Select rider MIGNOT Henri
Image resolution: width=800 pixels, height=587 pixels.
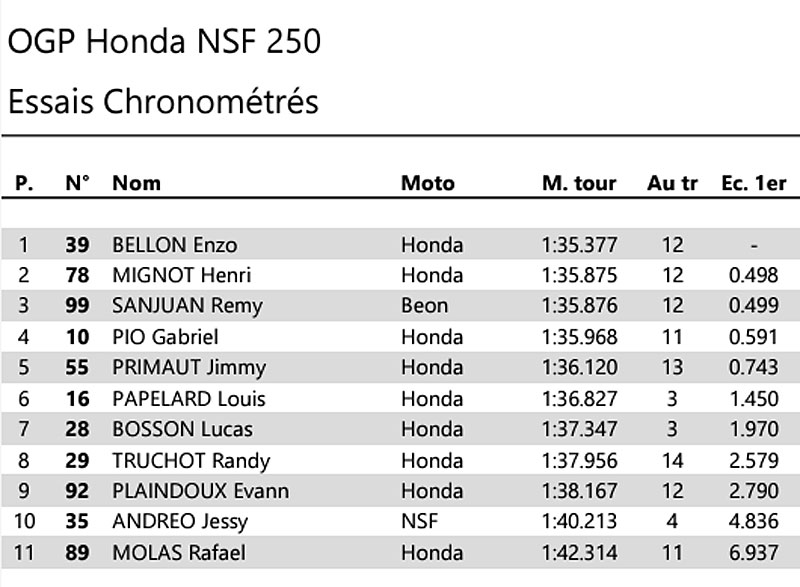tap(181, 276)
